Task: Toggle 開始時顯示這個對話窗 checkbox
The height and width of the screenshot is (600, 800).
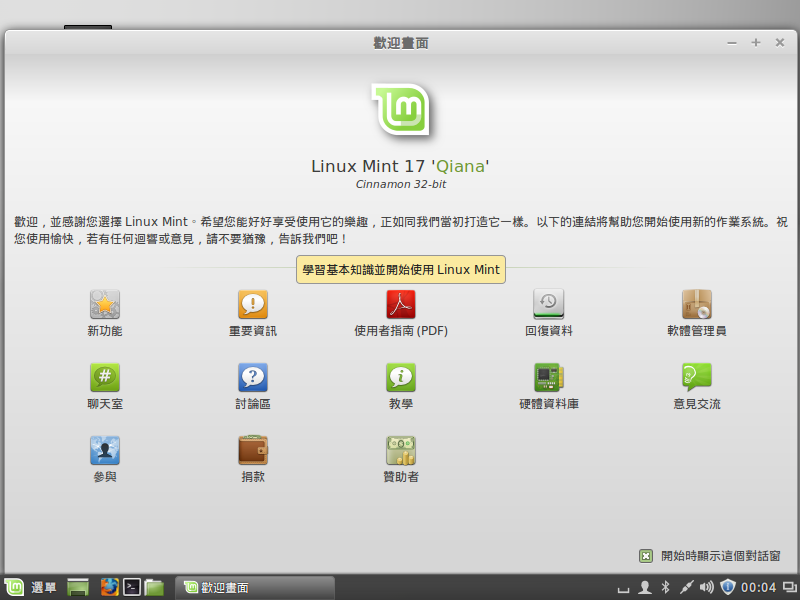Action: click(x=646, y=556)
